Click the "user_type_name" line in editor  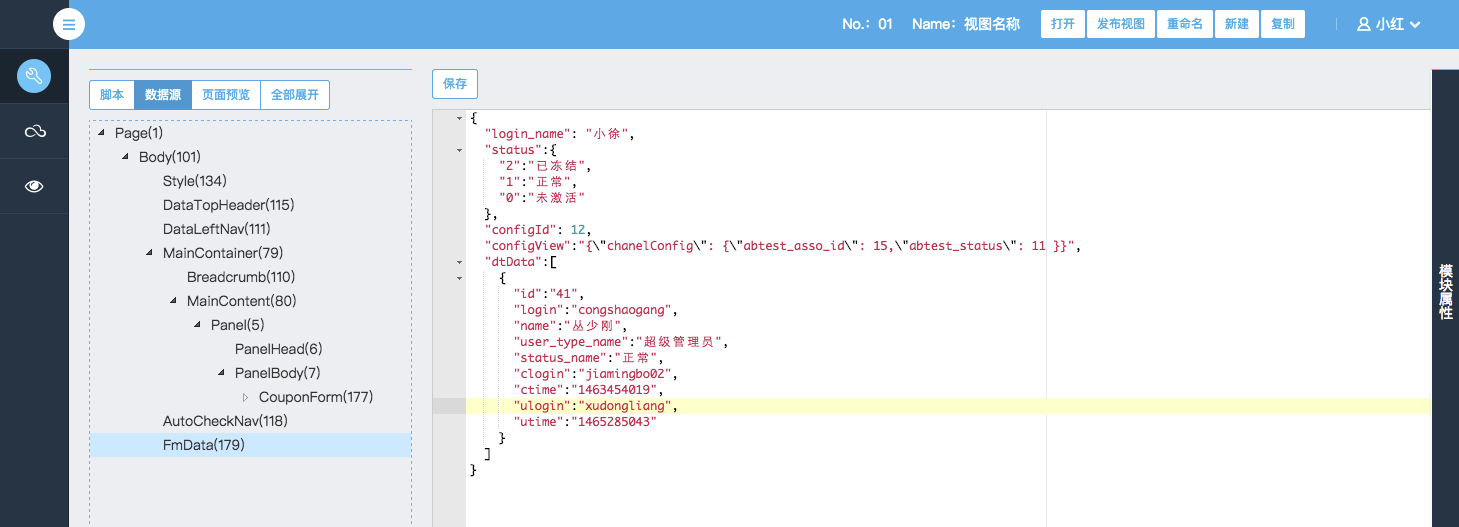point(621,342)
